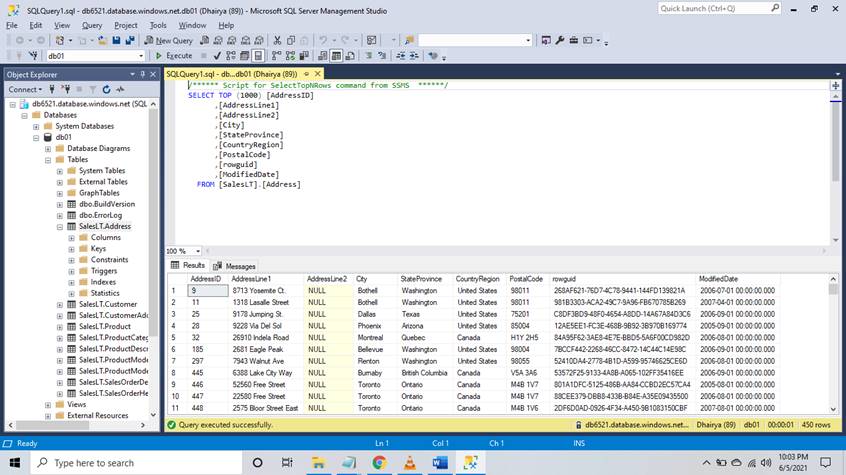Select SalesLT.Product table in tree
This screenshot has width=846, height=475.
pyautogui.click(x=105, y=327)
